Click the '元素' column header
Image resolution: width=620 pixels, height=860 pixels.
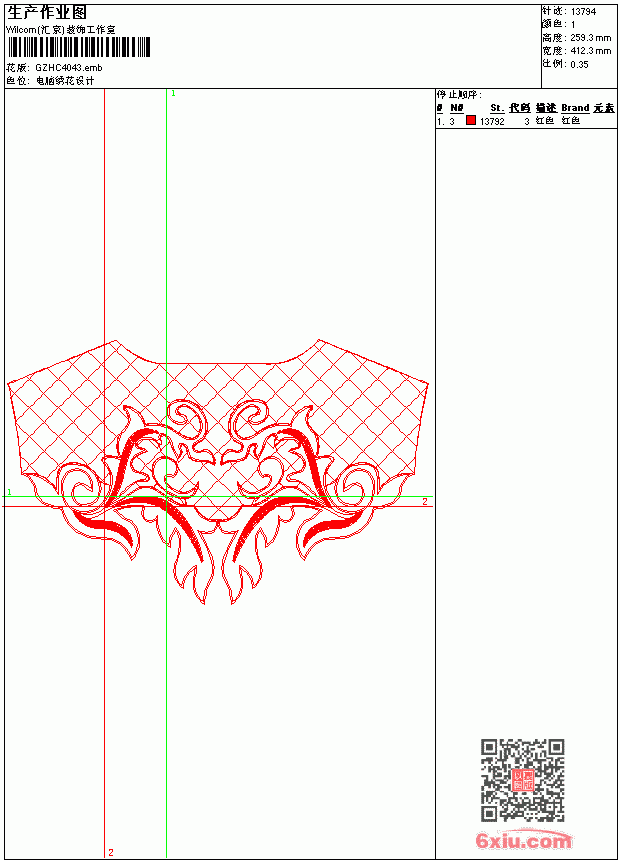[604, 108]
